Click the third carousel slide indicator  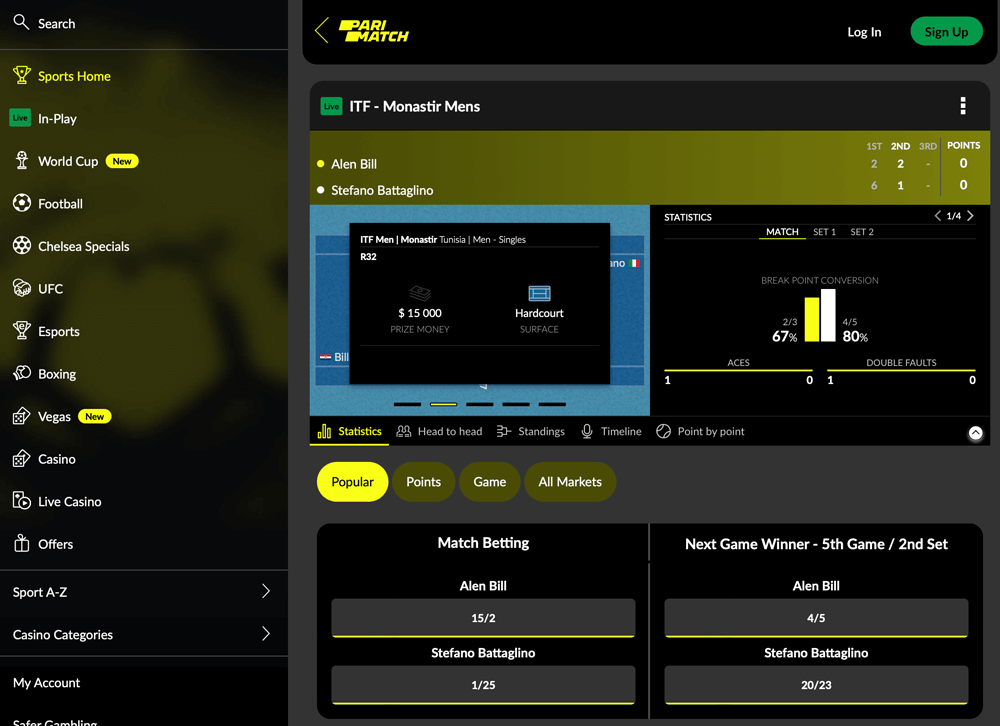point(480,404)
